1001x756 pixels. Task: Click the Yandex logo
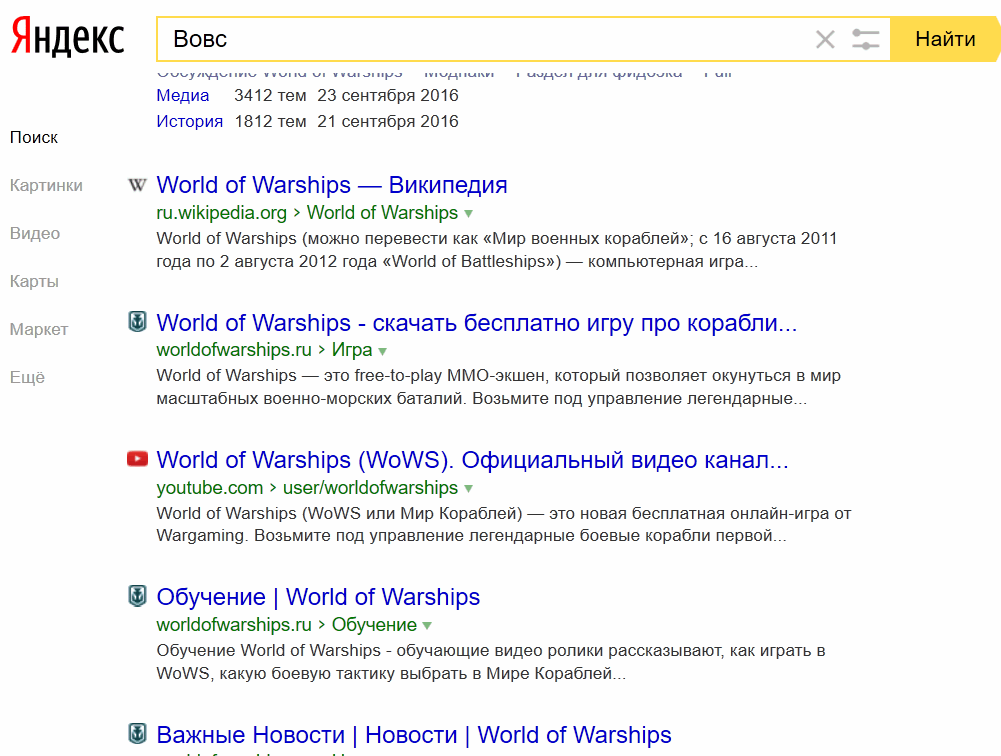pyautogui.click(x=67, y=37)
